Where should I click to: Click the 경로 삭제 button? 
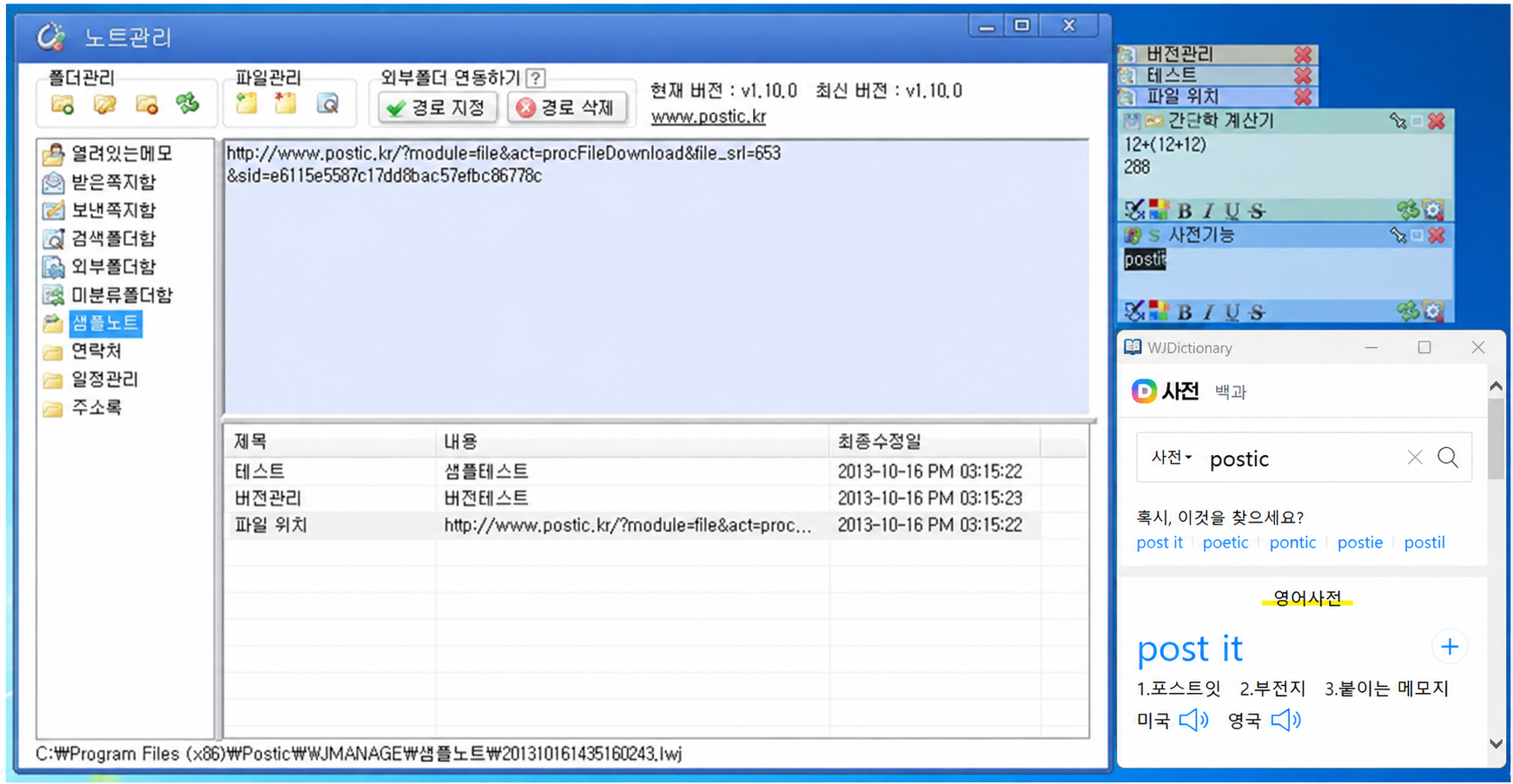[566, 108]
